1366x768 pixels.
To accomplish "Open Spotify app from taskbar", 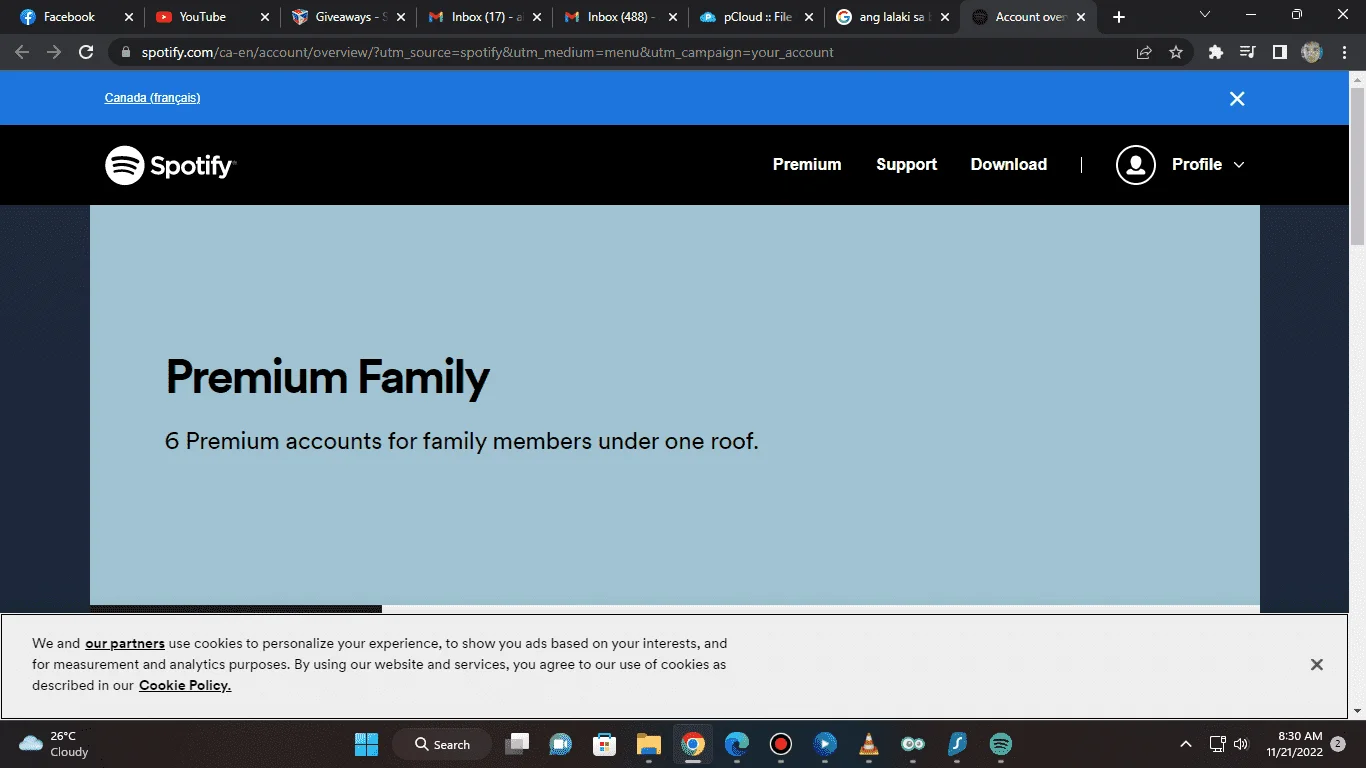I will click(x=1001, y=744).
